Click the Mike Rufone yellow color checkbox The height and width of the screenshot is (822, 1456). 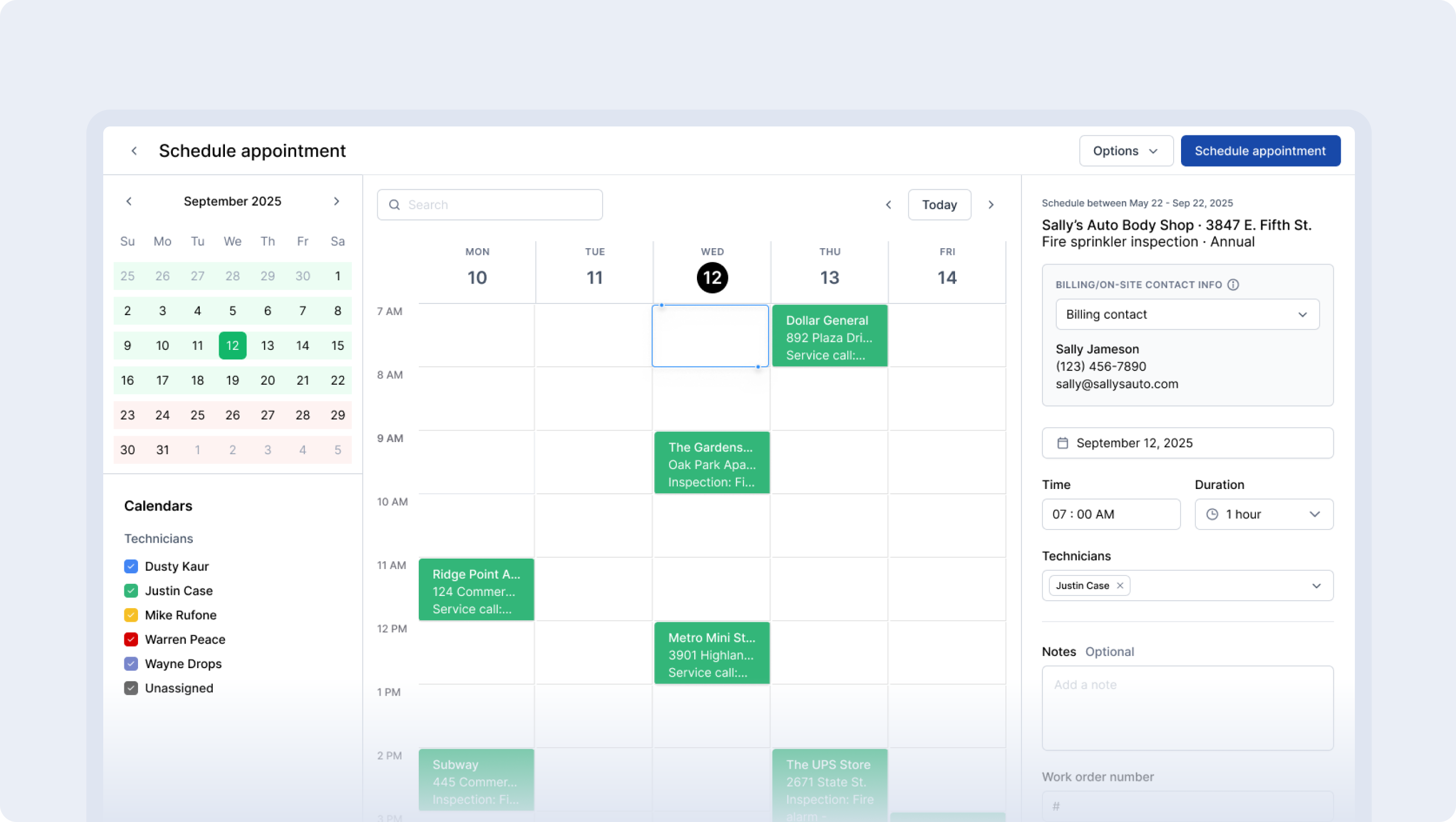point(131,615)
